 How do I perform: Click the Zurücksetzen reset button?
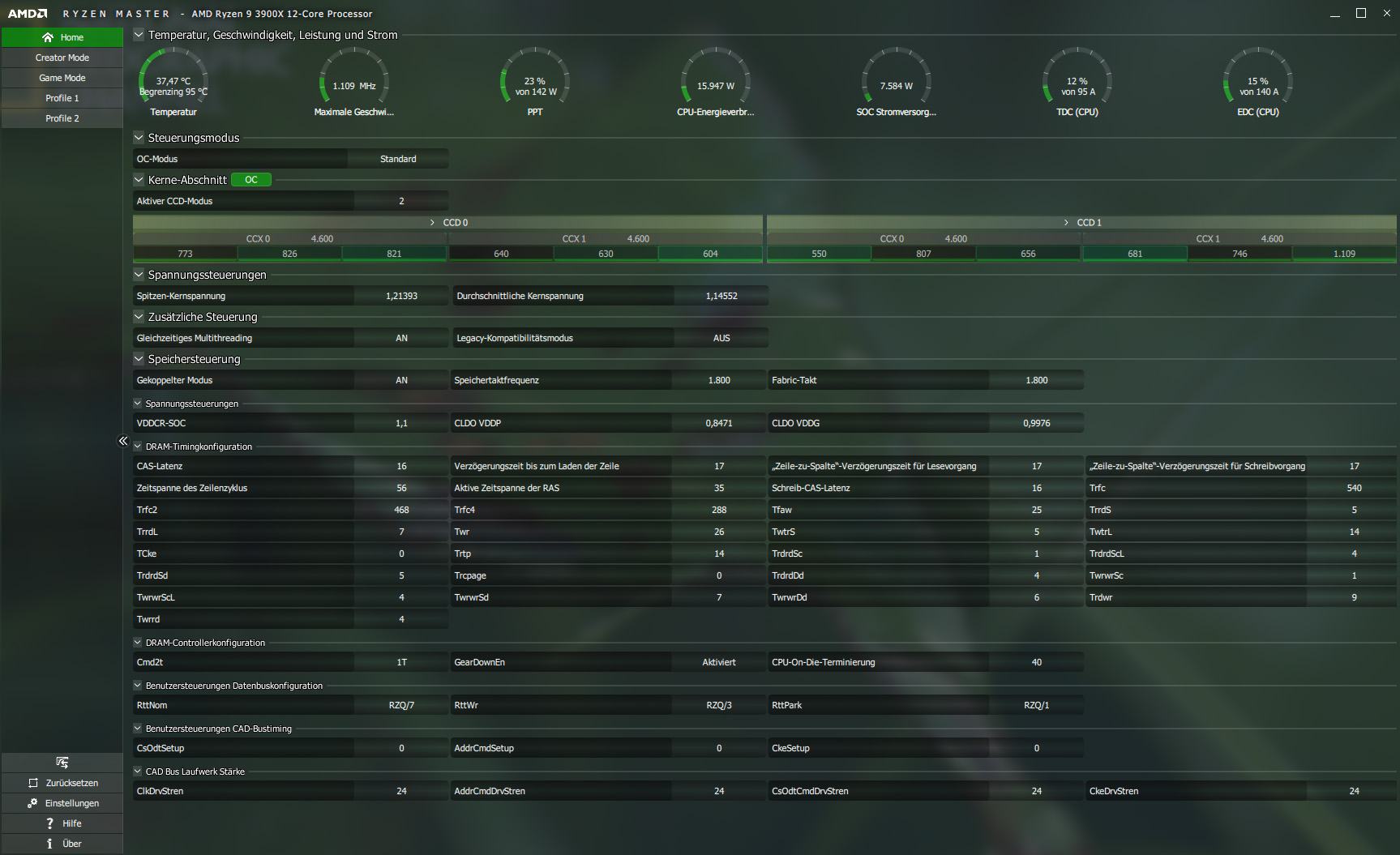62,783
